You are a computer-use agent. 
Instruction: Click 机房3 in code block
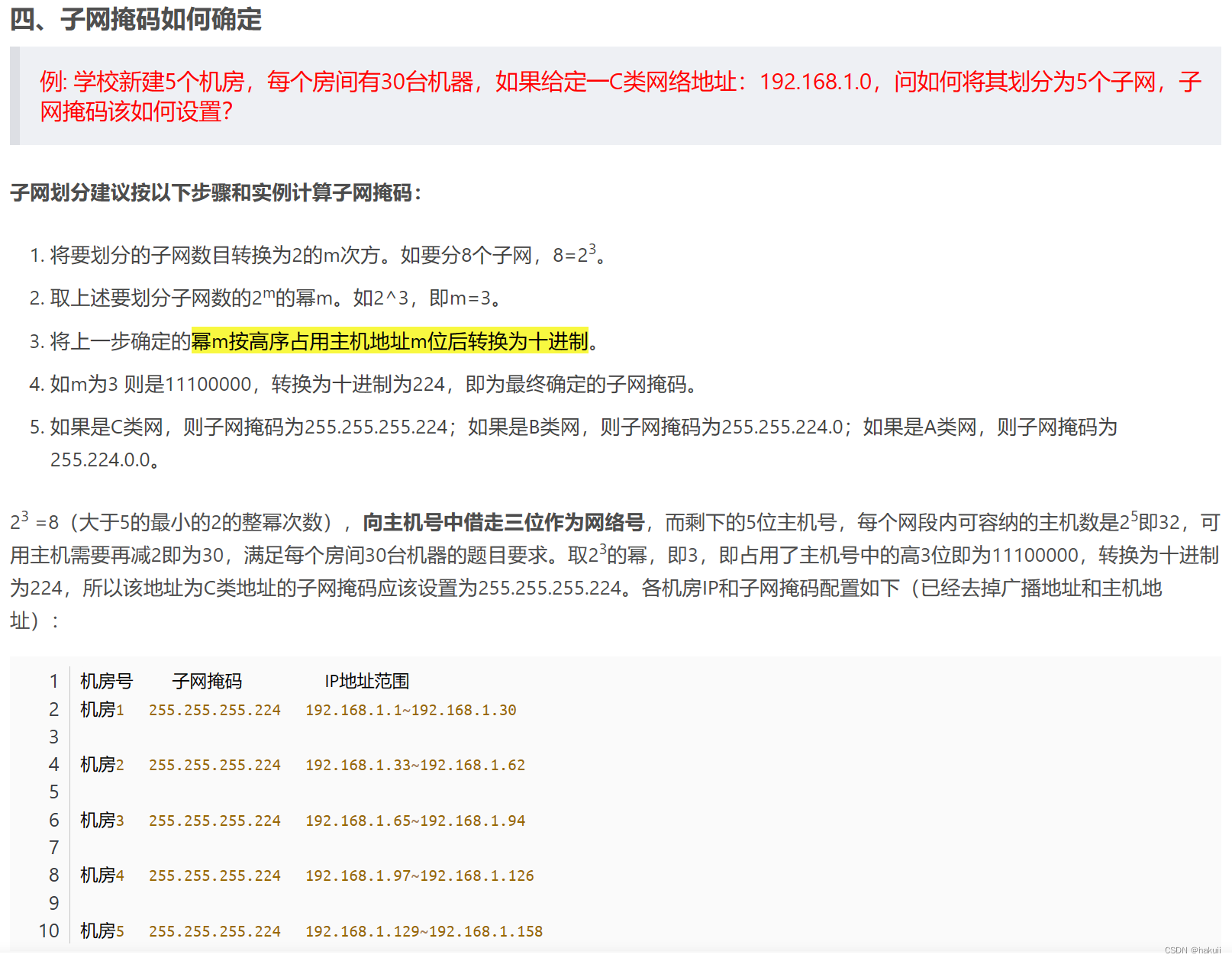click(x=102, y=821)
